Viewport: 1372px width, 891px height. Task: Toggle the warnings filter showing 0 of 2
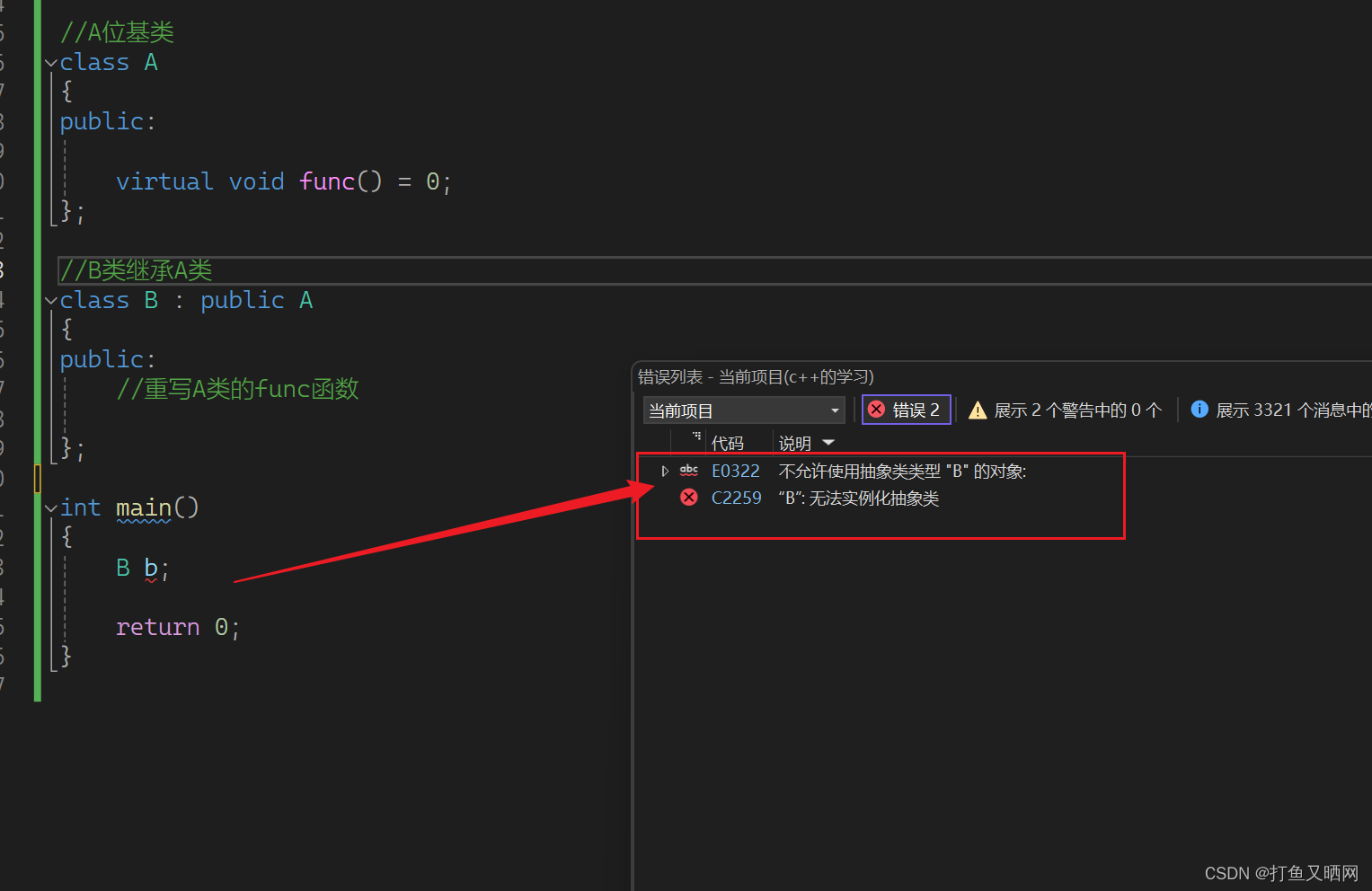1066,410
